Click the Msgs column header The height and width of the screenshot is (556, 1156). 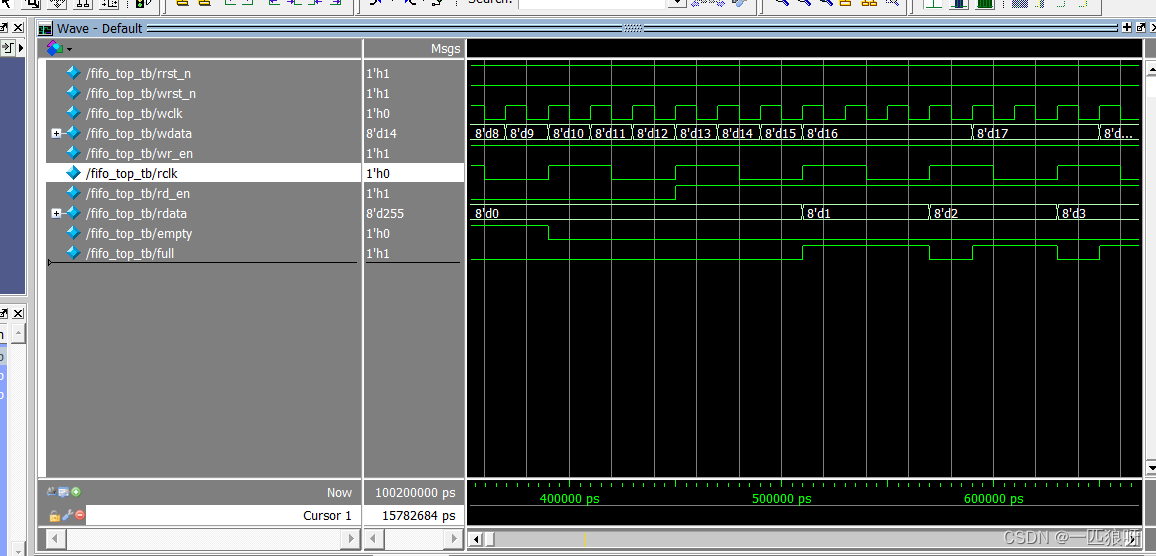click(x=445, y=49)
